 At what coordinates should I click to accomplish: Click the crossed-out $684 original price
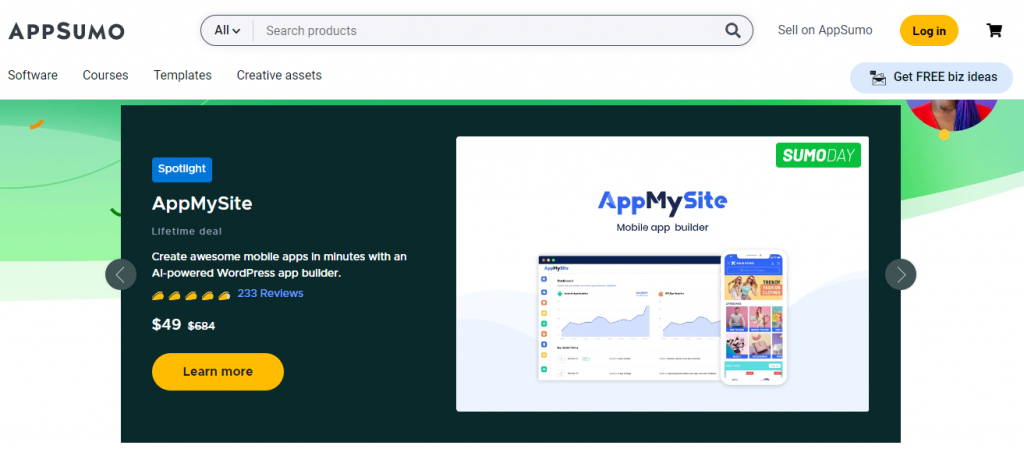click(201, 326)
